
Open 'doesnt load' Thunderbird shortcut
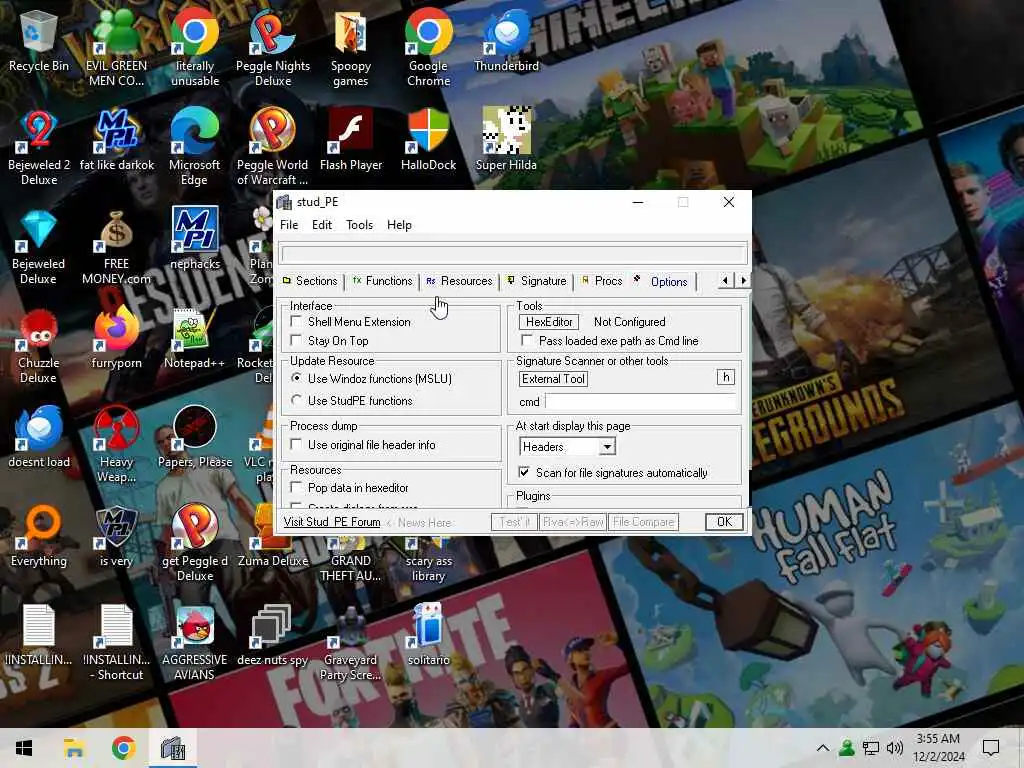(x=39, y=436)
